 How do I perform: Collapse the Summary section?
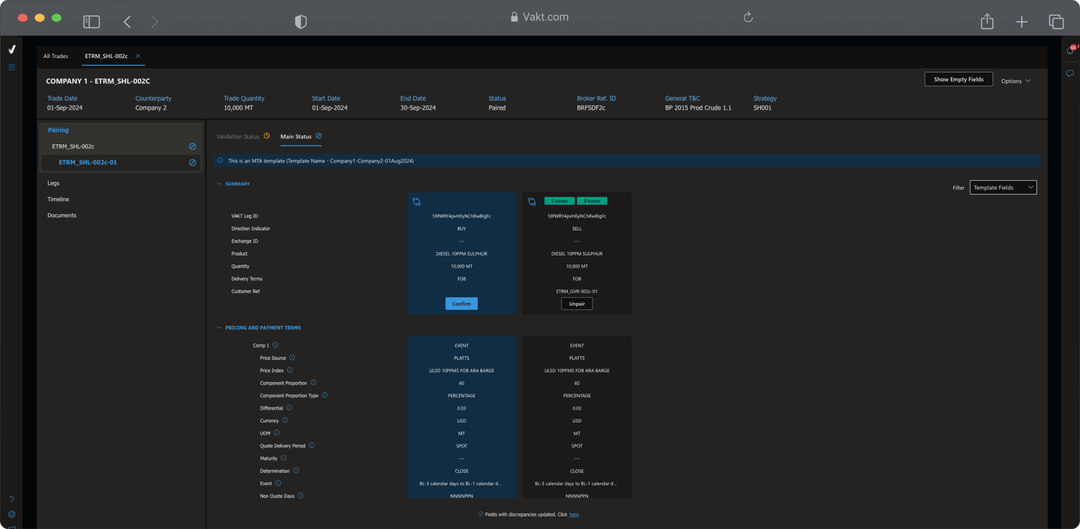[219, 184]
